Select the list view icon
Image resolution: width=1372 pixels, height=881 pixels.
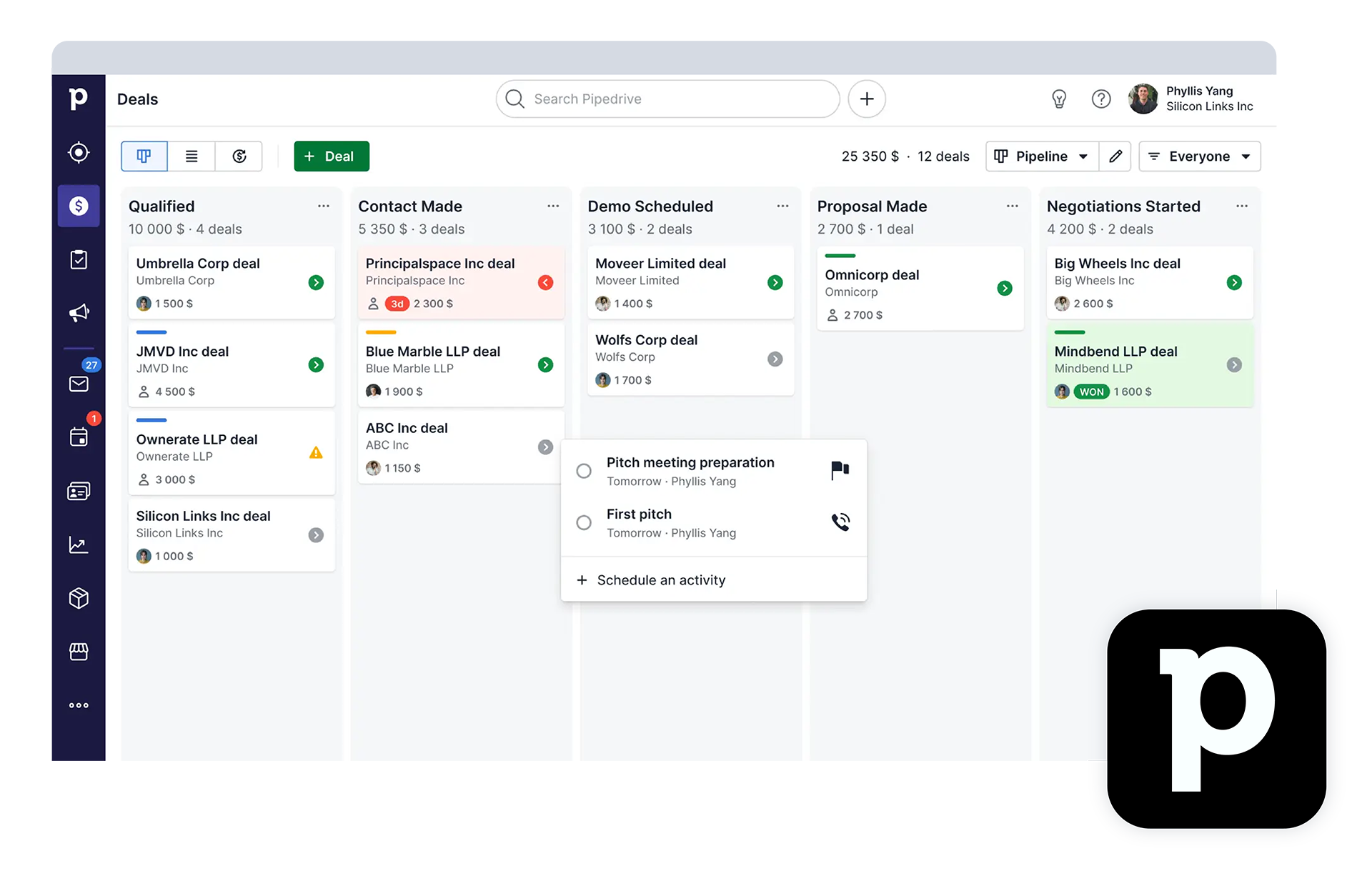click(192, 156)
